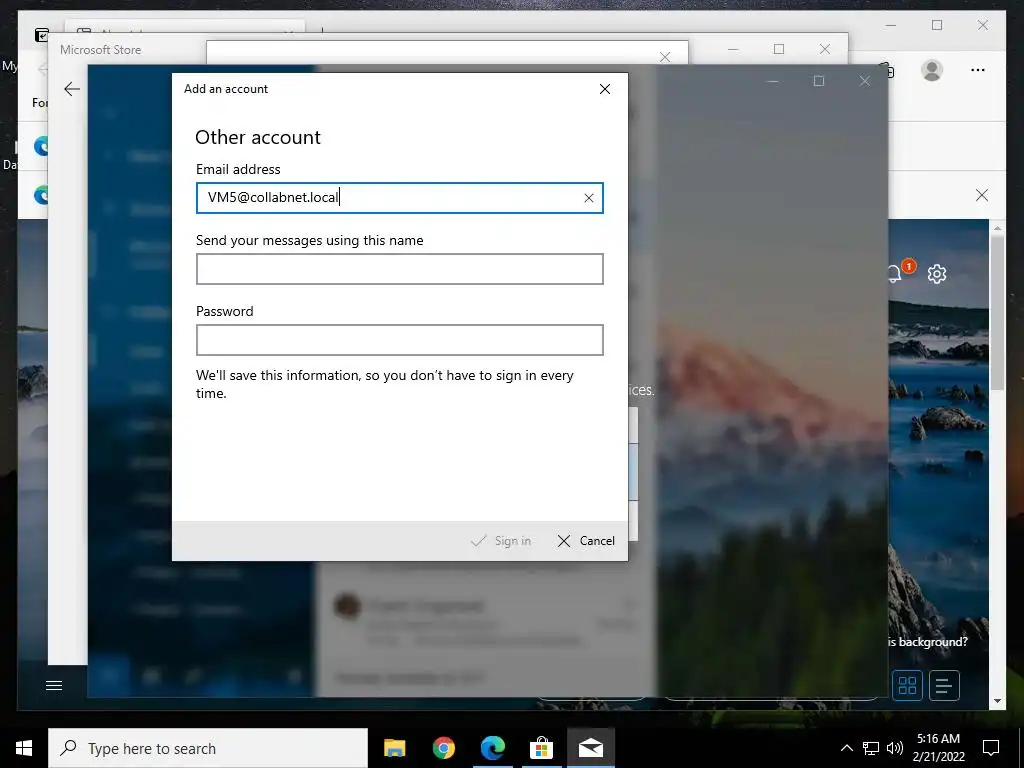Open the Edge settings gear on new tab page
Viewport: 1024px width, 768px height.
click(937, 274)
